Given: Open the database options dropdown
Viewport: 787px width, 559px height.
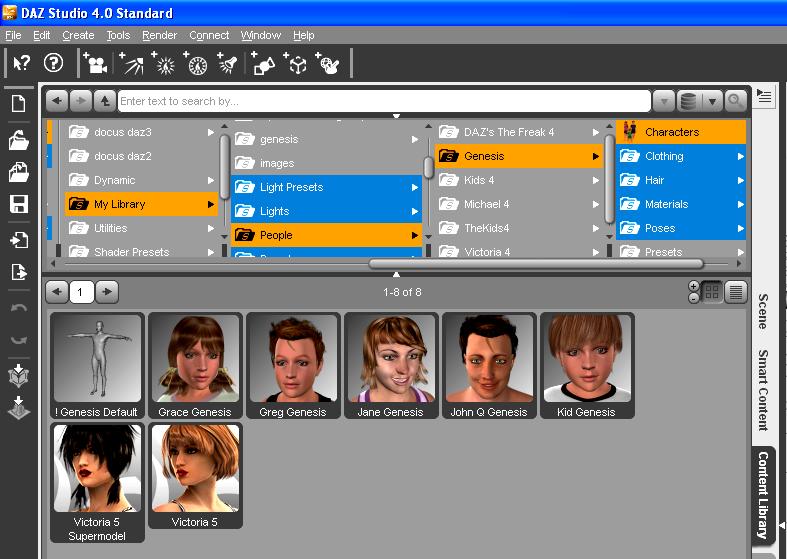Looking at the screenshot, I should tap(712, 101).
